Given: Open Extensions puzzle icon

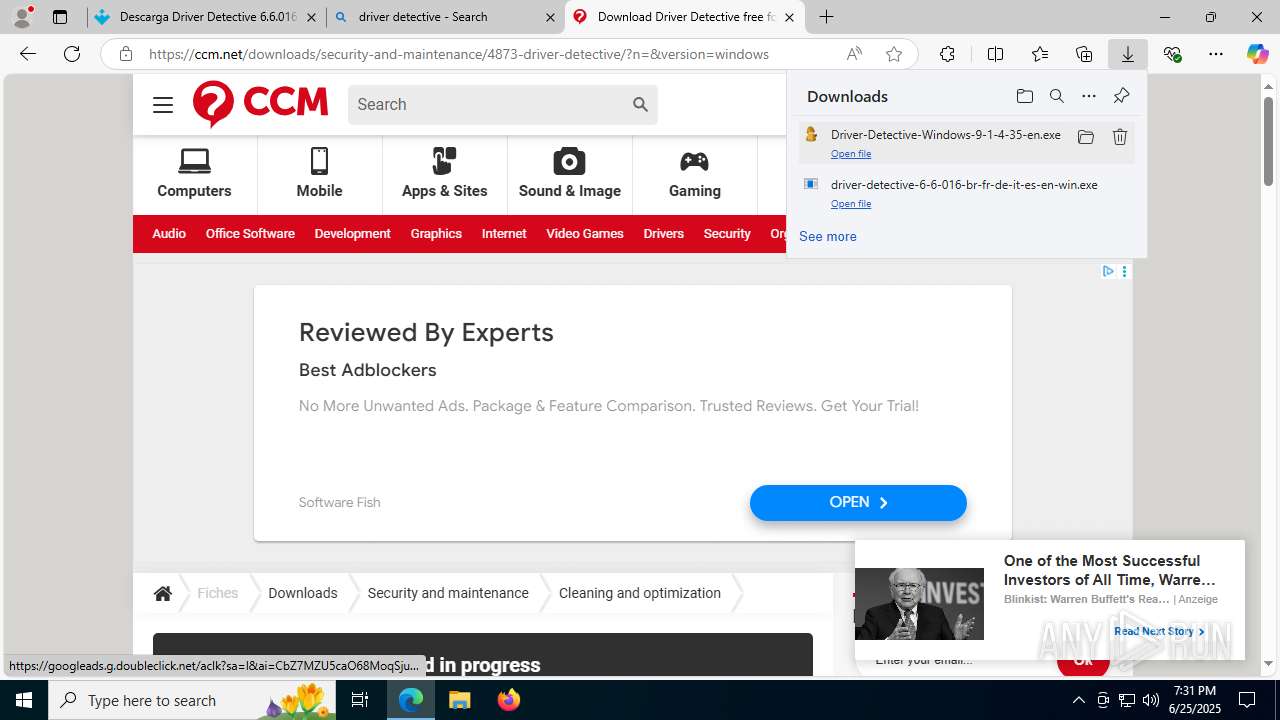Looking at the screenshot, I should (947, 54).
